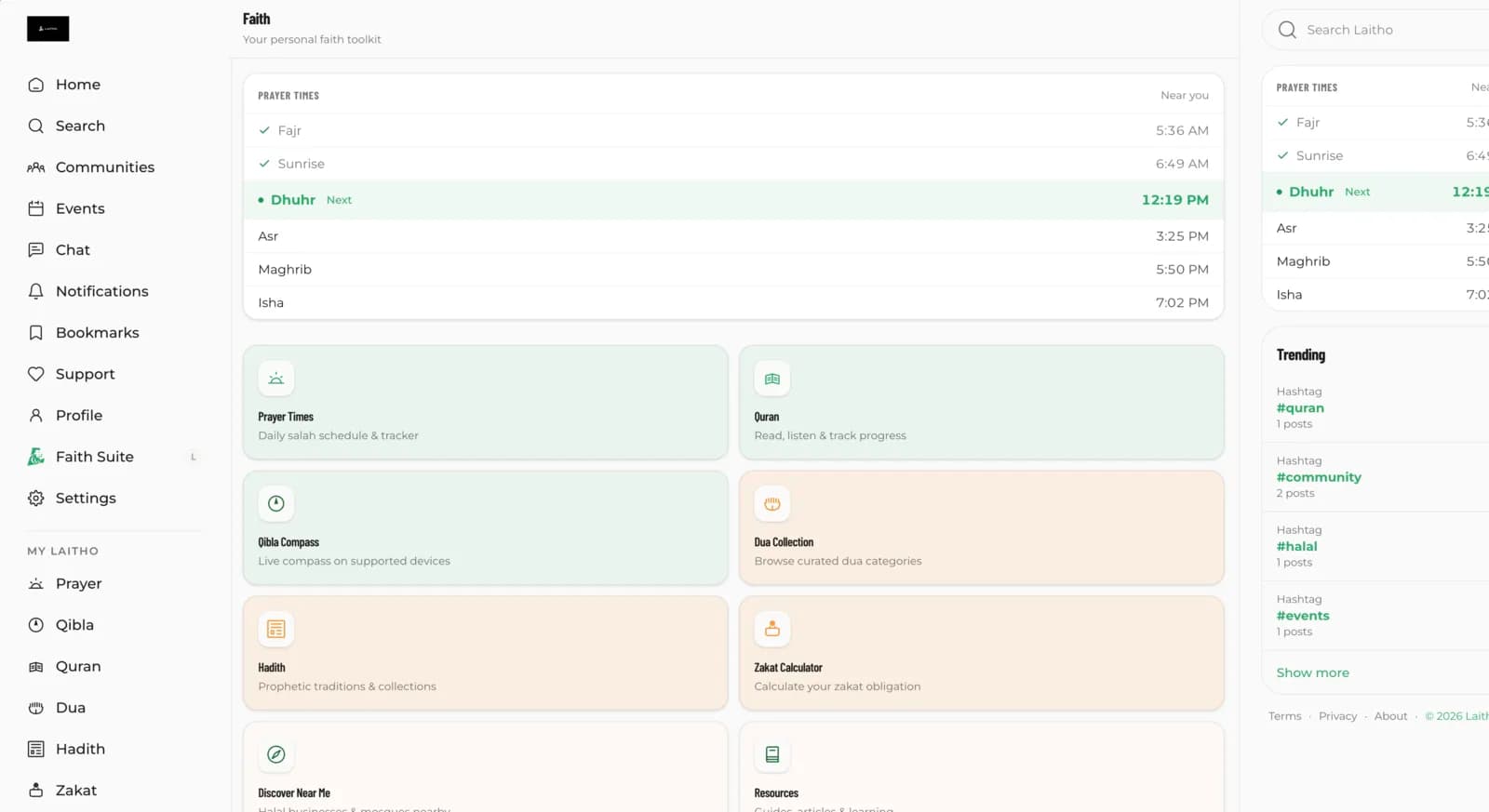Click the Zakat Calculator card icon
The image size is (1489, 812).
pyautogui.click(x=772, y=629)
